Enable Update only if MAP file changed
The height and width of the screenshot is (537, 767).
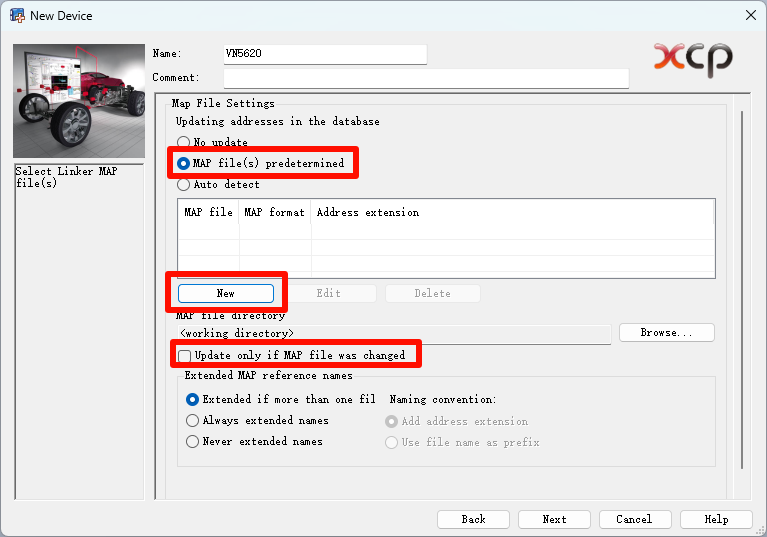(x=185, y=355)
